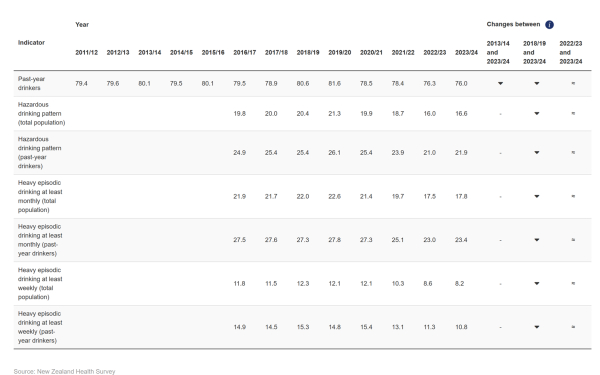Click the Past-year drinkers 2013/14 down arrow
The width and height of the screenshot is (600, 375).
[500, 83]
